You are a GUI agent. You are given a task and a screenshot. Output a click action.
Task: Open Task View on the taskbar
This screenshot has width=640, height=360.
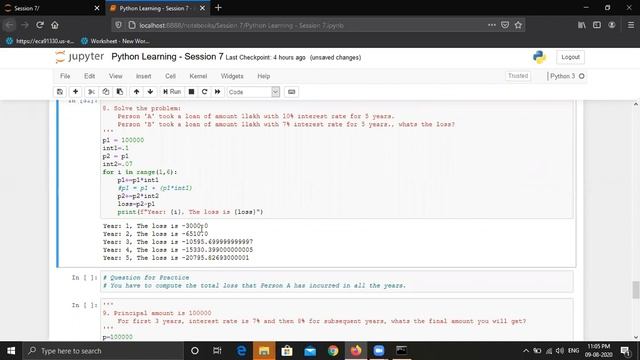(x=217, y=351)
